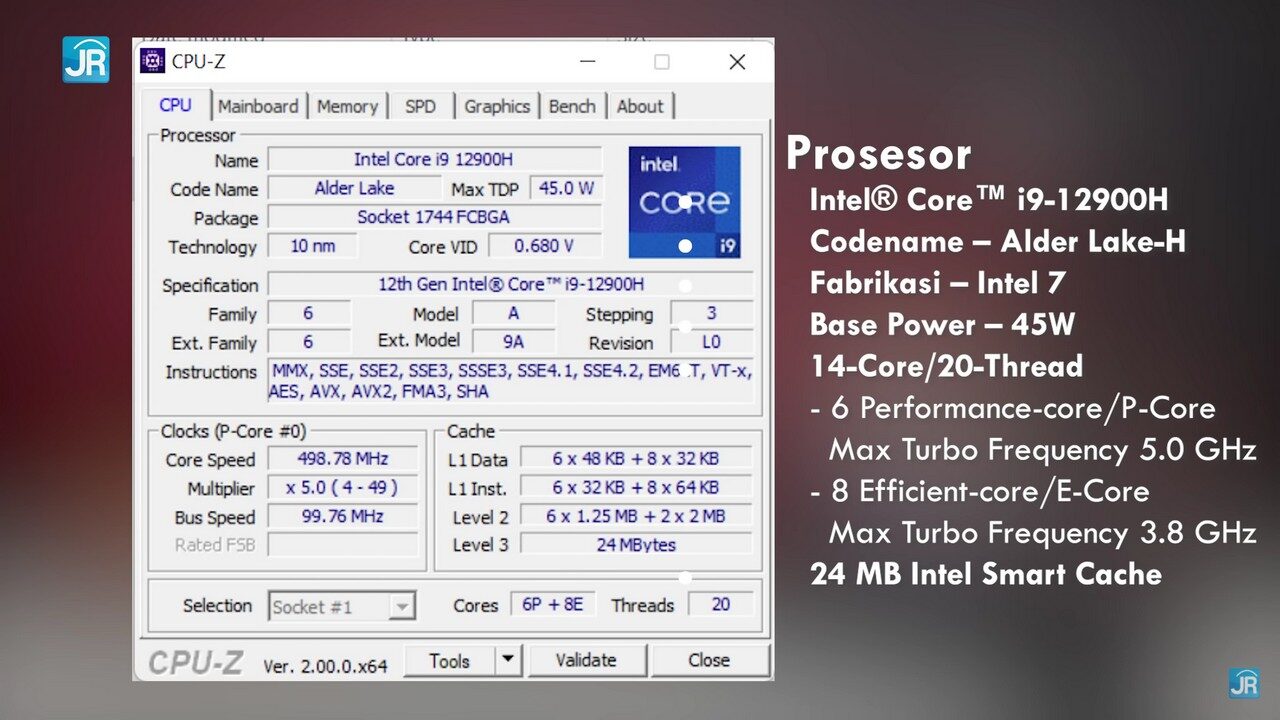Click the Validate button
The image size is (1280, 720).
(587, 660)
